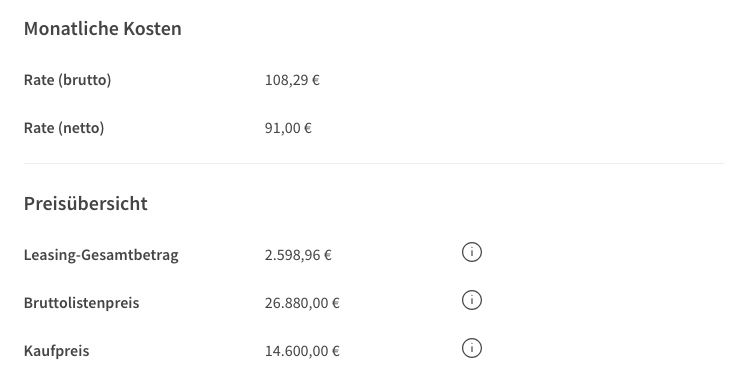Select the 2.598,96 € leasing total
This screenshot has width=751, height=382.
298,255
